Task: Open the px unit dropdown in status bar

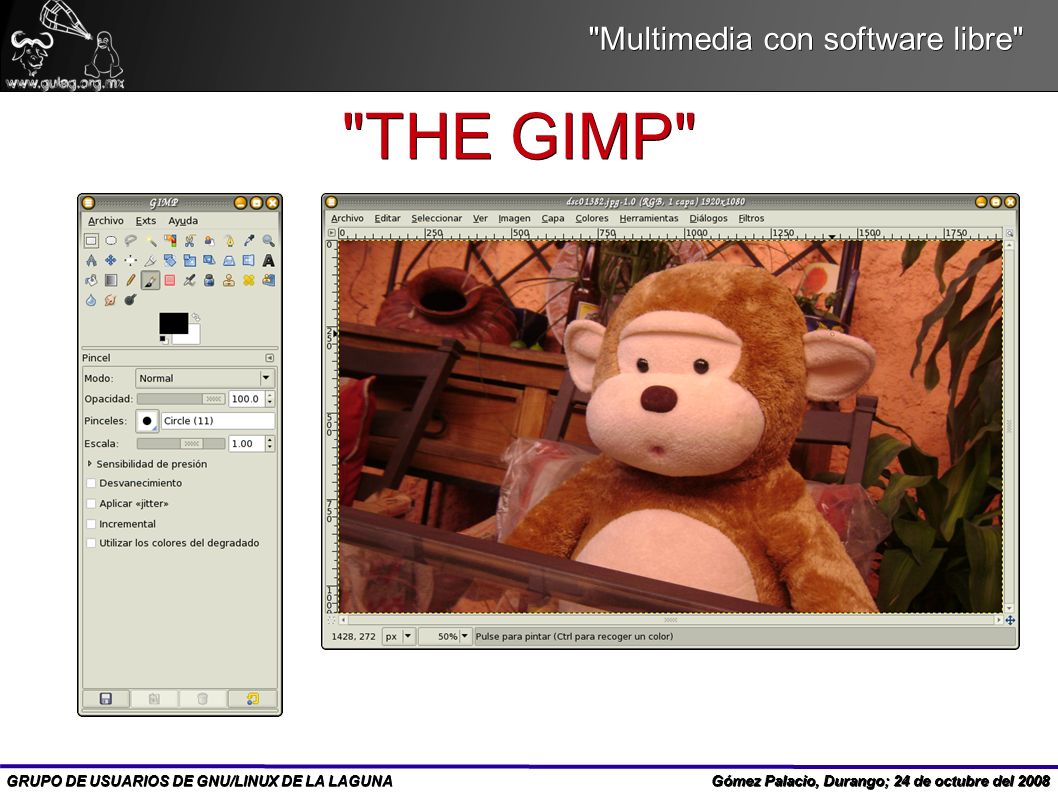Action: pyautogui.click(x=398, y=636)
